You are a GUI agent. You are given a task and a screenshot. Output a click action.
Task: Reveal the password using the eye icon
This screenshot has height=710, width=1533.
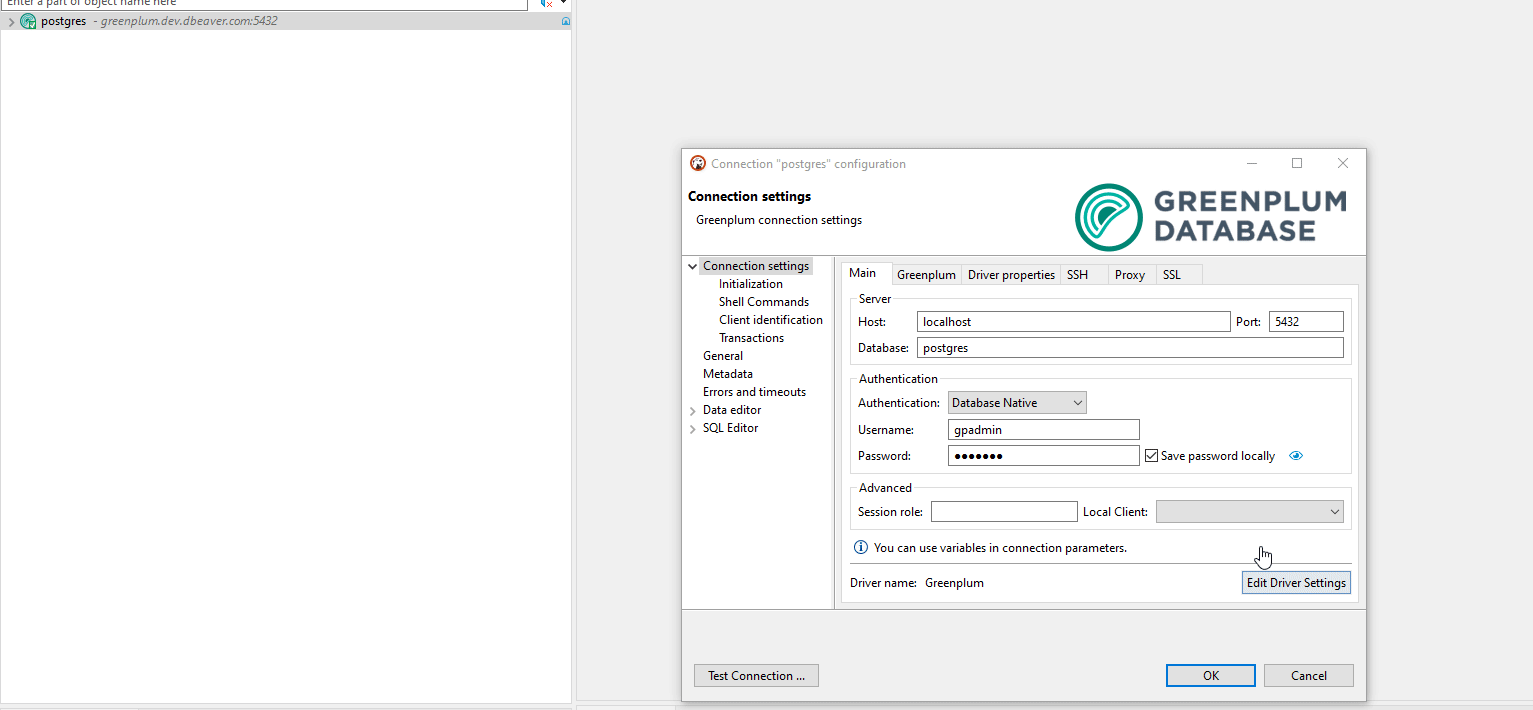click(1296, 455)
